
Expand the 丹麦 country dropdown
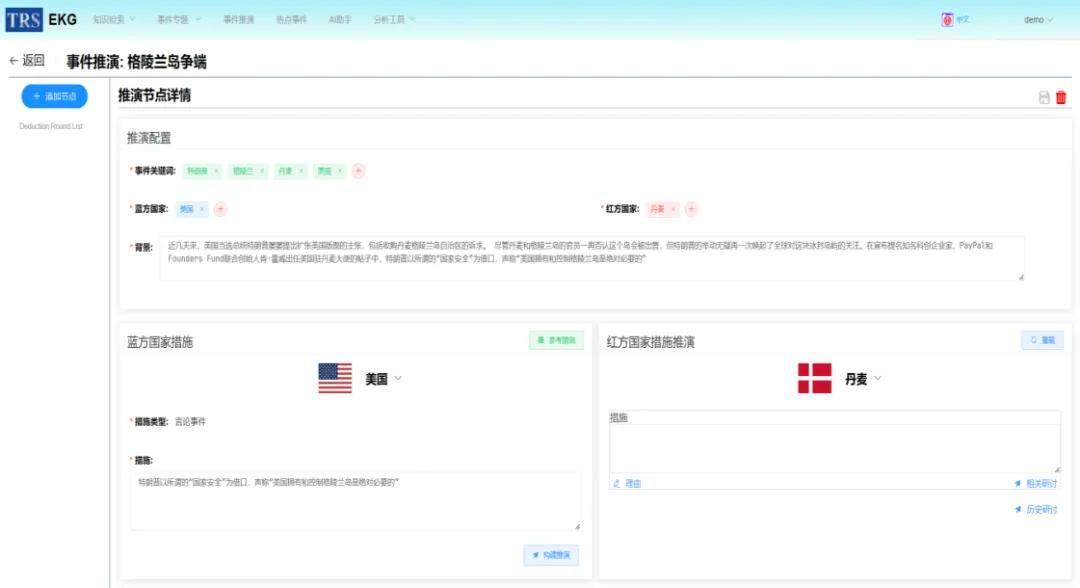click(x=878, y=379)
